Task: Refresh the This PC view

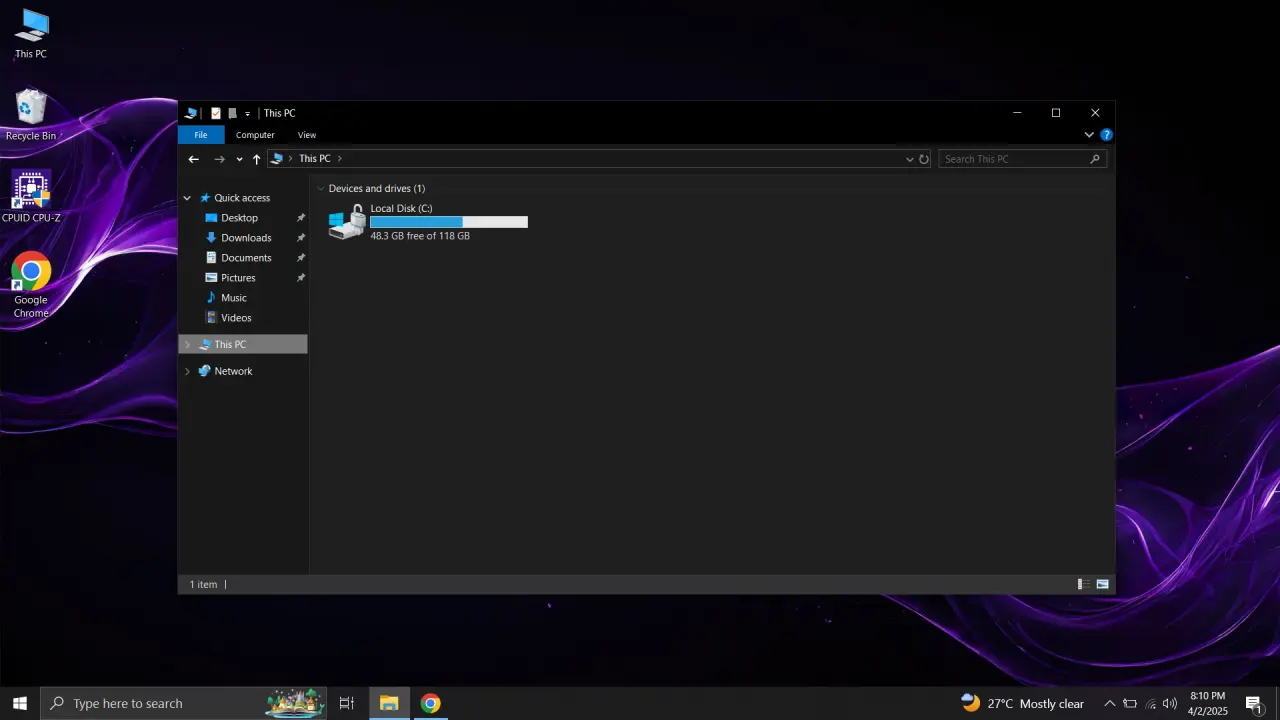Action: [924, 159]
